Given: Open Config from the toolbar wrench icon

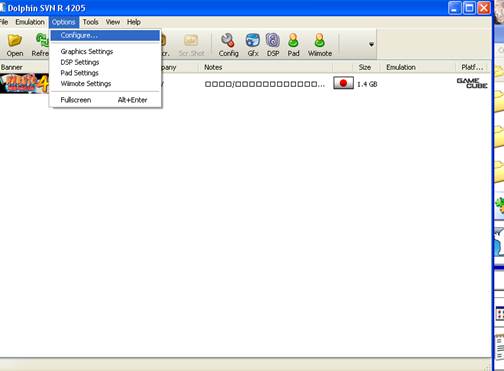Looking at the screenshot, I should [x=228, y=45].
